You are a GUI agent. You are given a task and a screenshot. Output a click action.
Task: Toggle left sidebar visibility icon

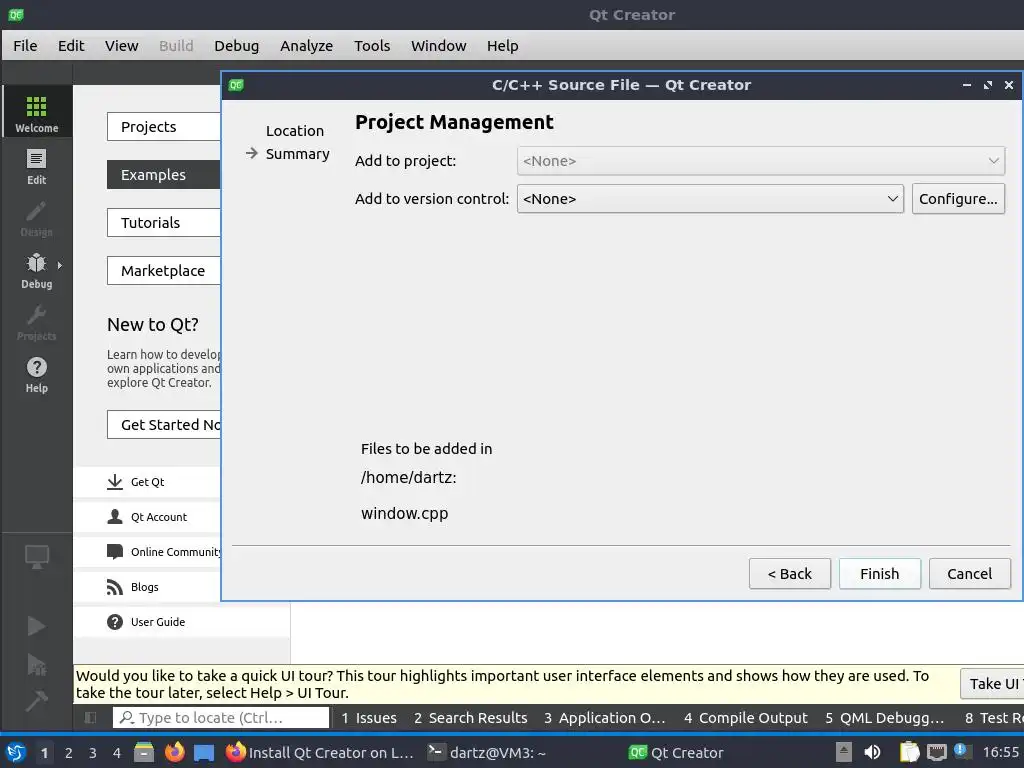90,718
